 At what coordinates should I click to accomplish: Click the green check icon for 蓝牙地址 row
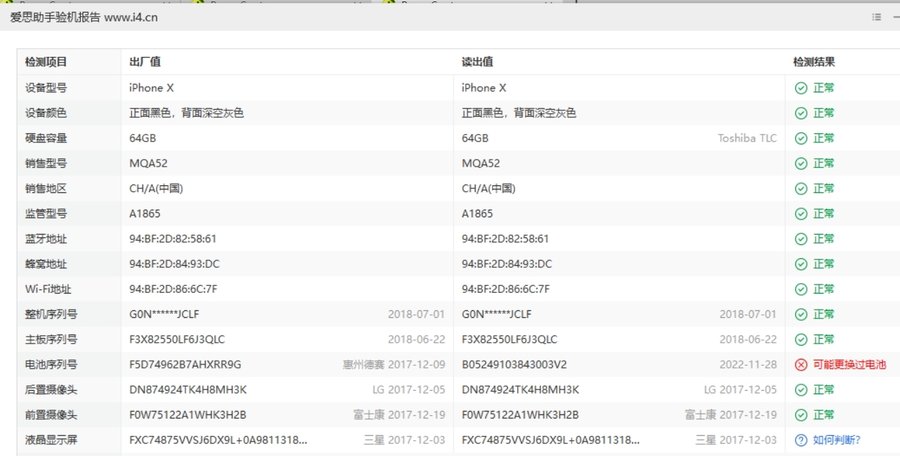coord(801,239)
